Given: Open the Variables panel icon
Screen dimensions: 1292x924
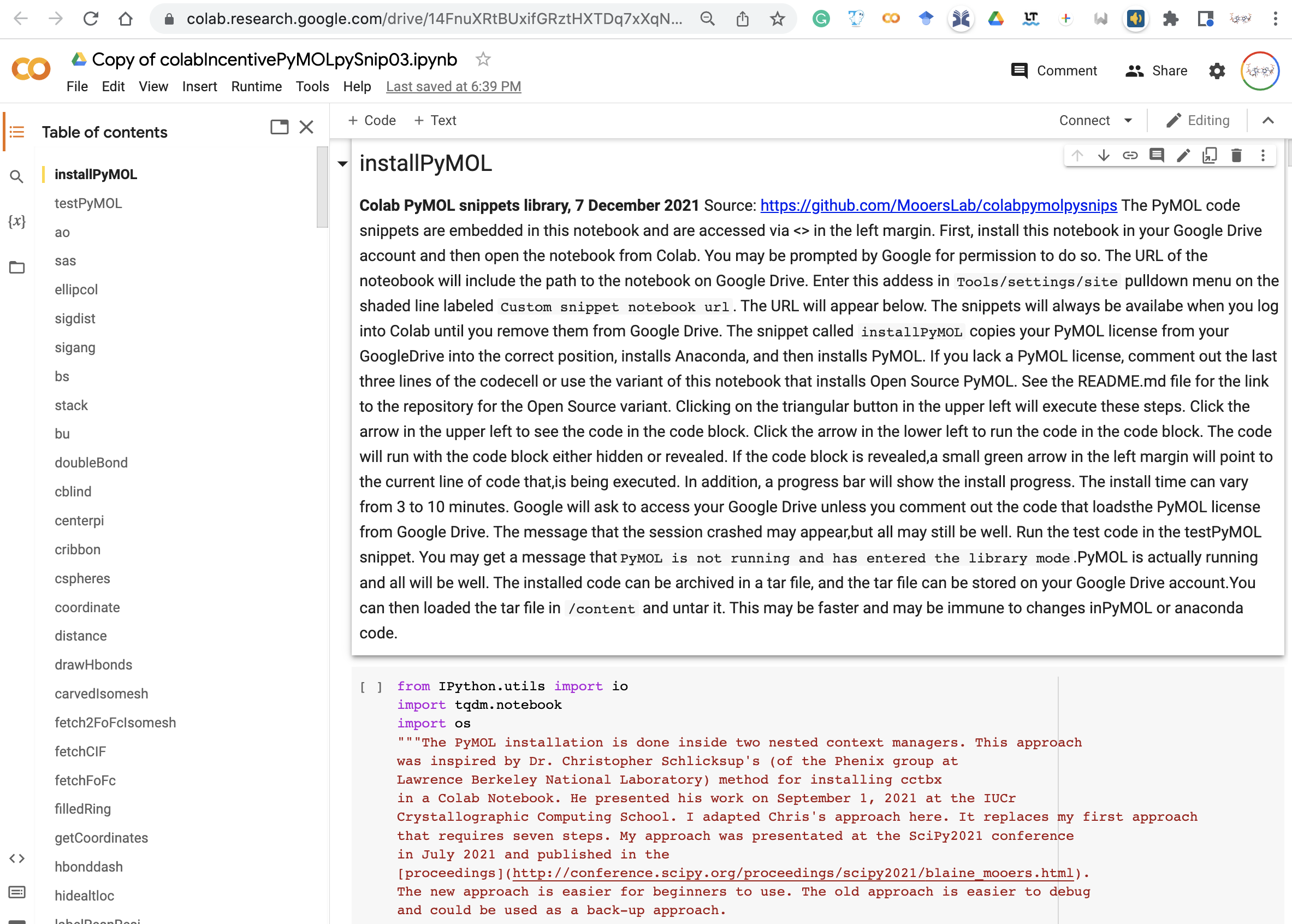Looking at the screenshot, I should (x=16, y=221).
